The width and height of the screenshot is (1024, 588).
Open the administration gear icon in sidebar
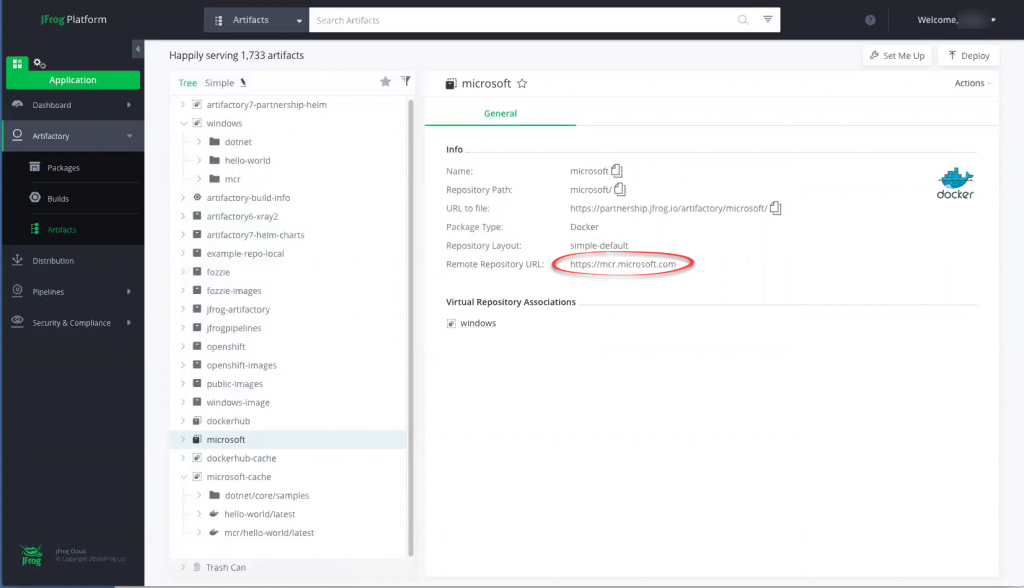tap(40, 63)
